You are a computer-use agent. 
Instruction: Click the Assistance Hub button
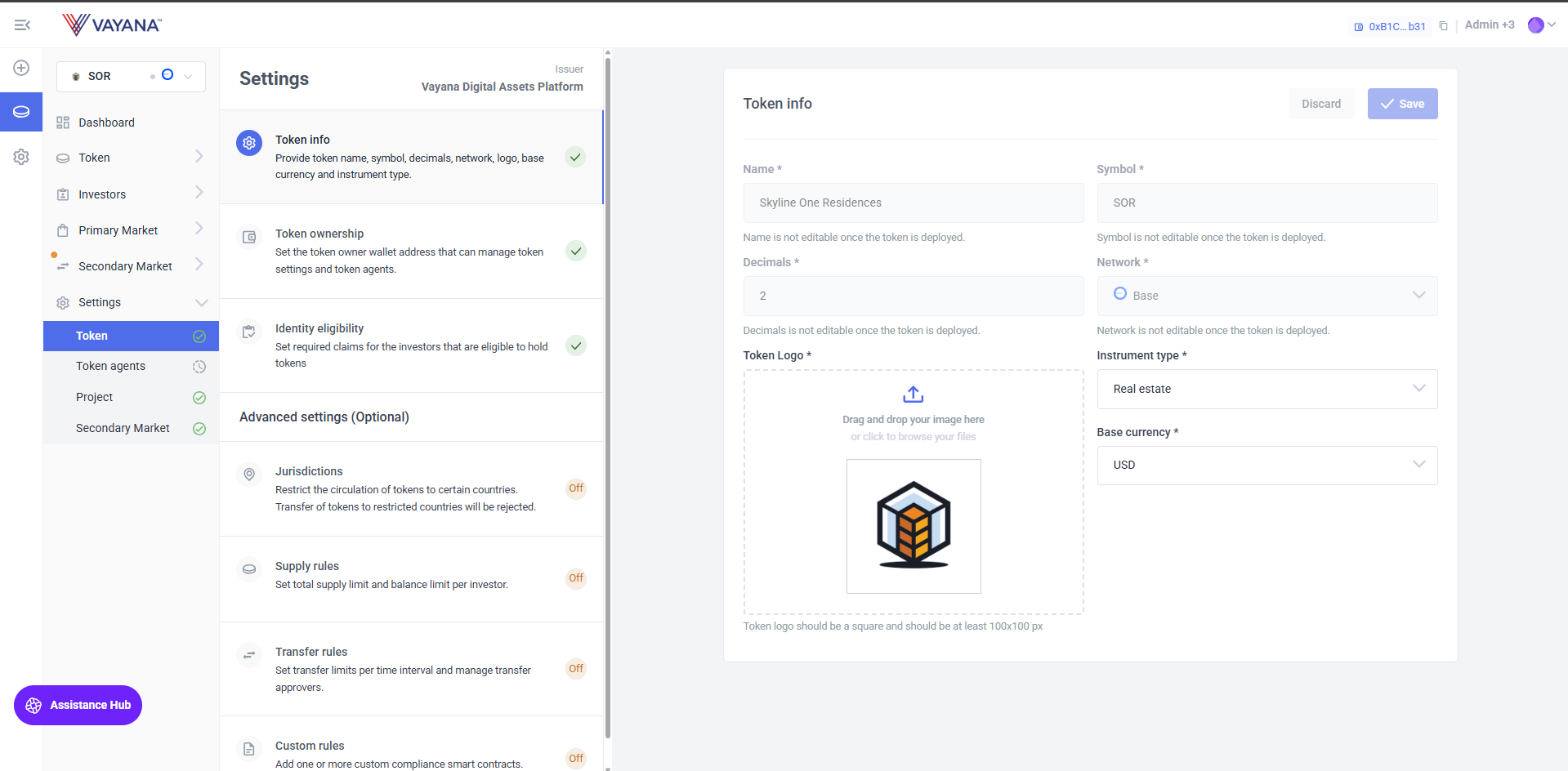(78, 705)
